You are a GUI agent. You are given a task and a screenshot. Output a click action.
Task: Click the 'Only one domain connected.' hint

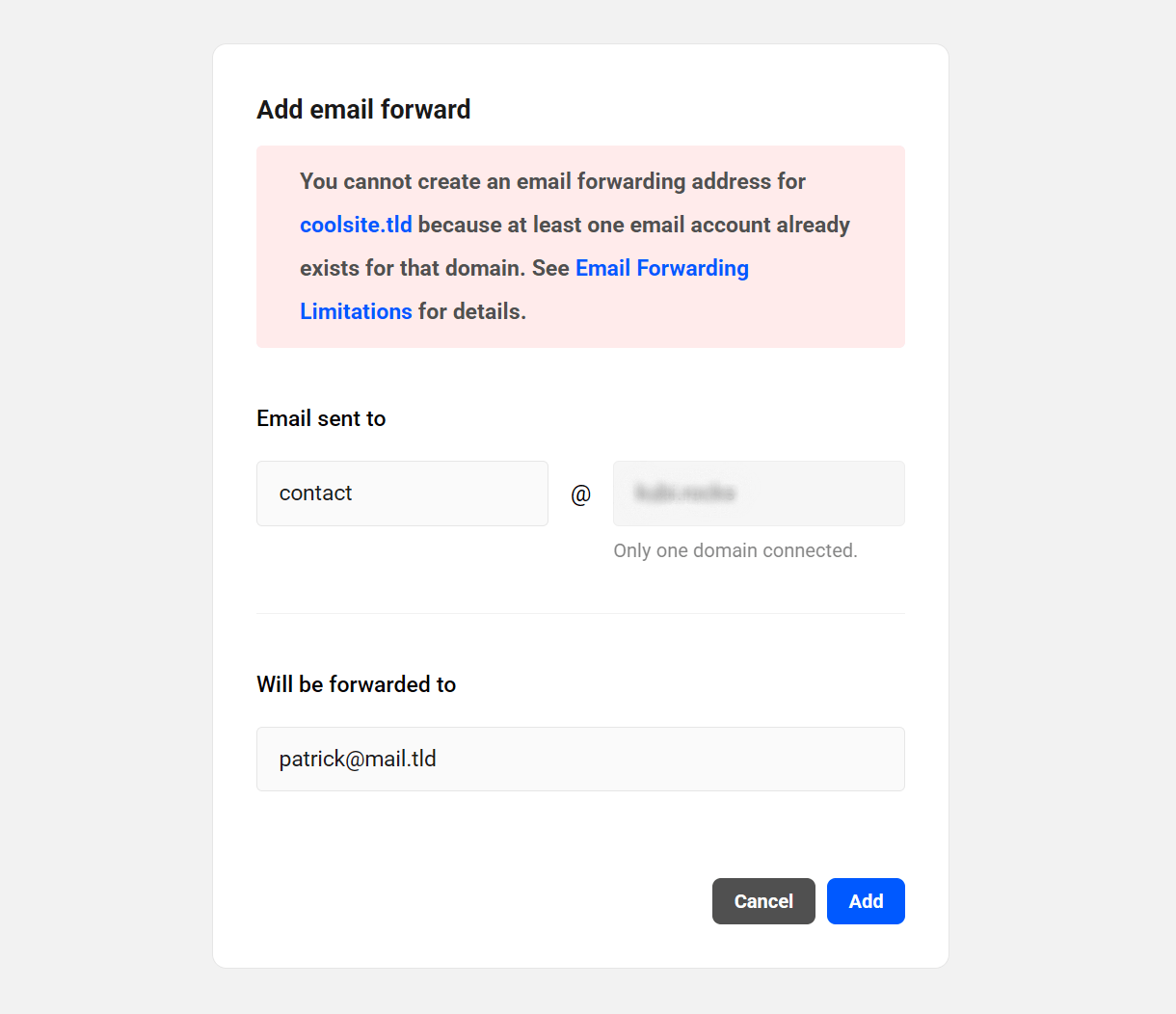pos(735,550)
